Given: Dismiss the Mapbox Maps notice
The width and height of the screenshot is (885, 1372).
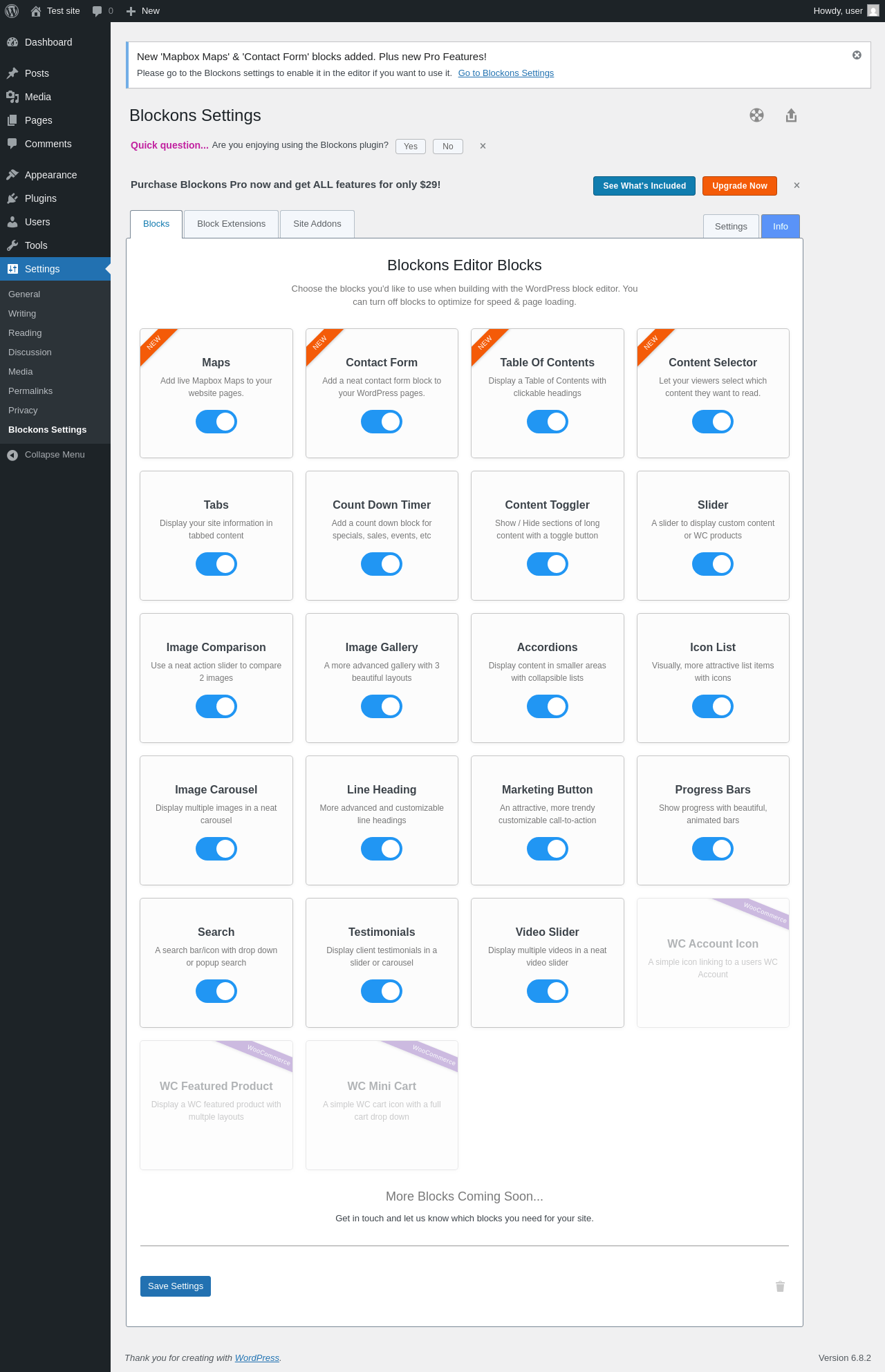Looking at the screenshot, I should point(857,55).
